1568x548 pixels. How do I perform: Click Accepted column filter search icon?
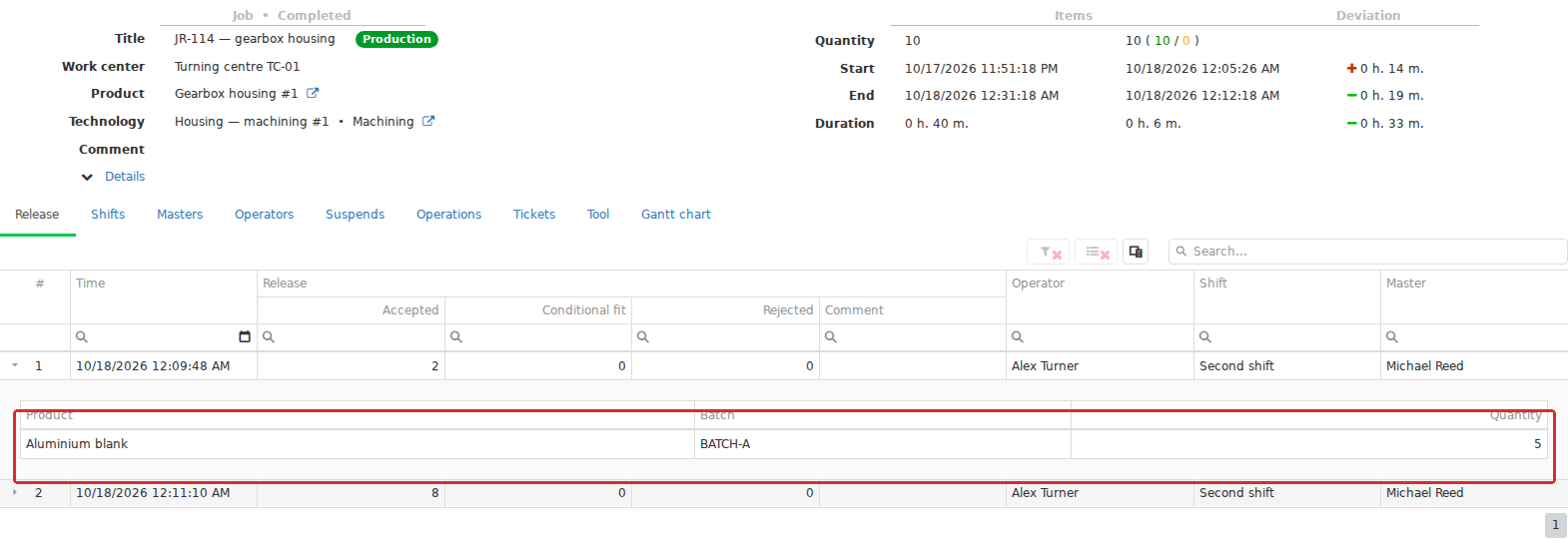[x=269, y=337]
